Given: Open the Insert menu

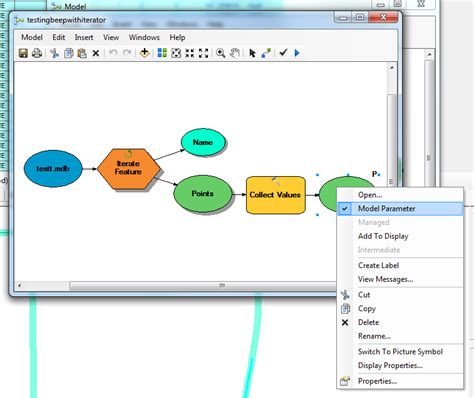Looking at the screenshot, I should (x=84, y=37).
